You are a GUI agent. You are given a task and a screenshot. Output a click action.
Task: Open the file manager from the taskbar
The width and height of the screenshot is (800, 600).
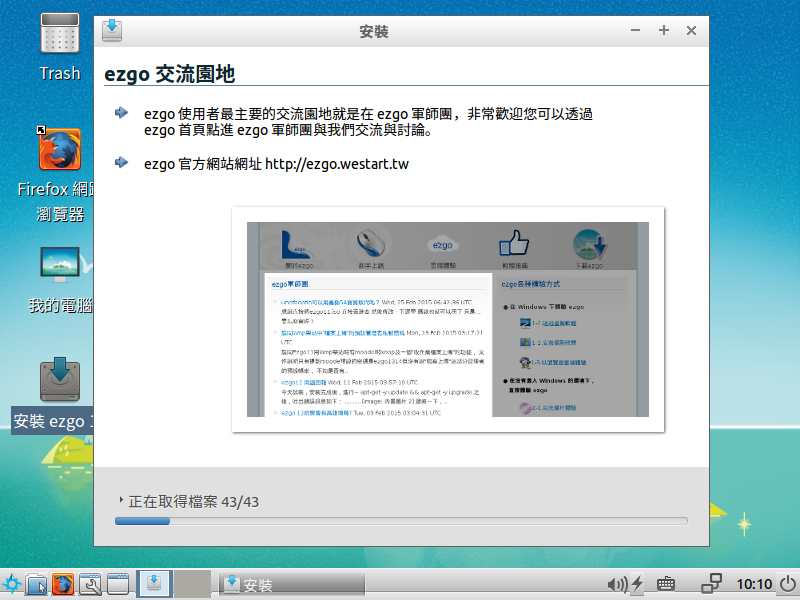36,584
